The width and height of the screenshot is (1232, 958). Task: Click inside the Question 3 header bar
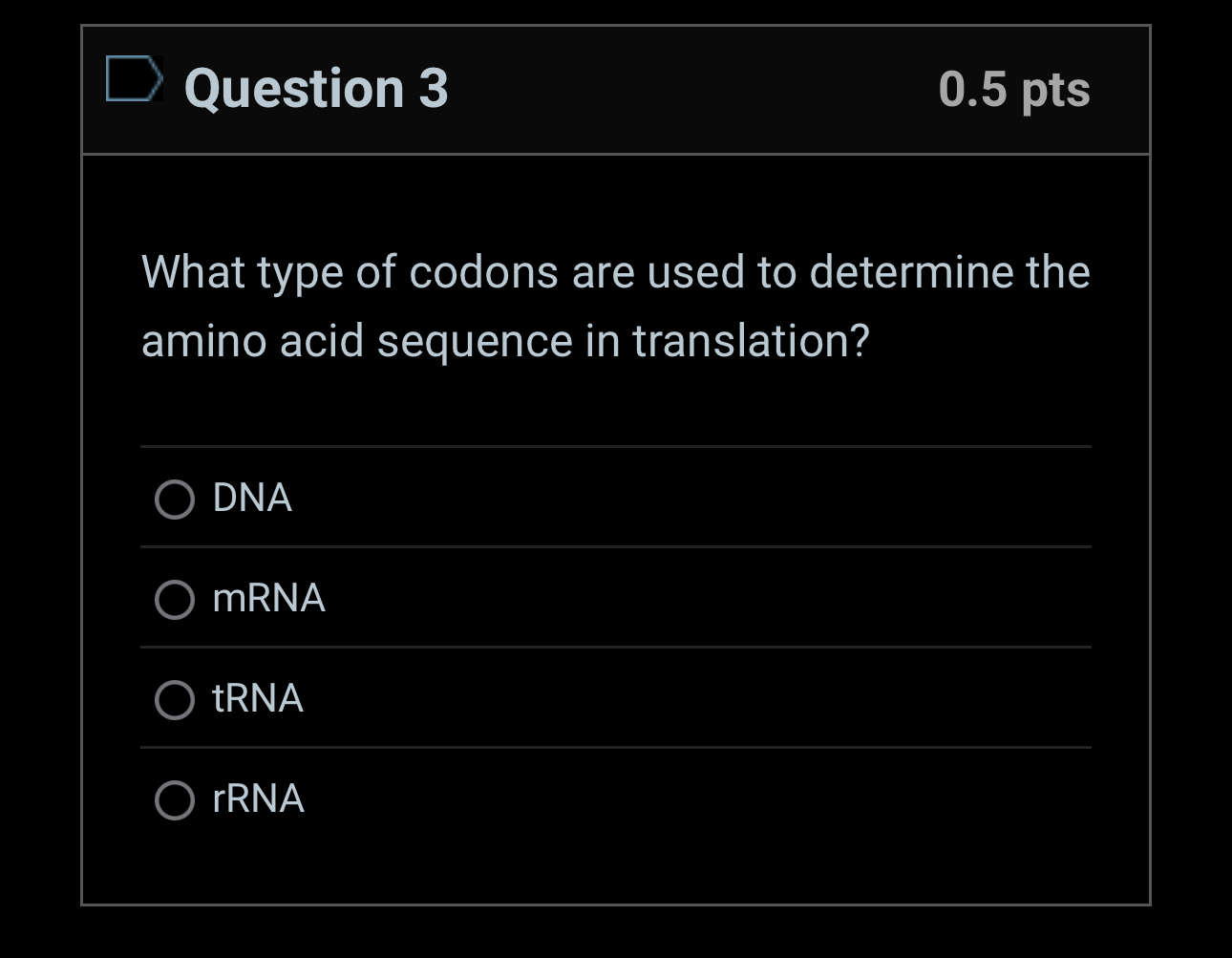coord(669,89)
